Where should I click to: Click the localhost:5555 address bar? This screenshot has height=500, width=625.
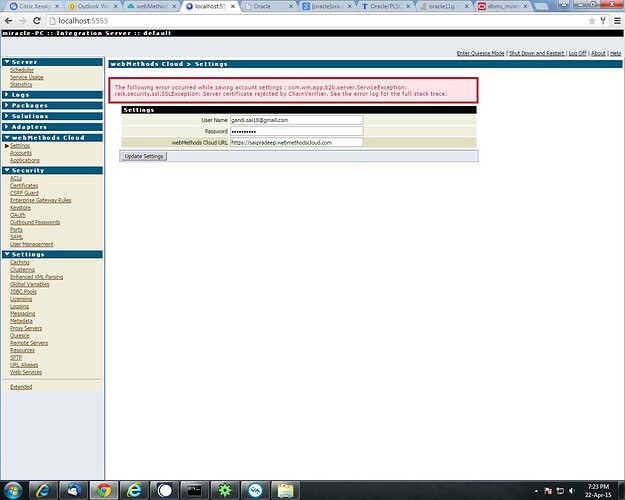pos(317,21)
